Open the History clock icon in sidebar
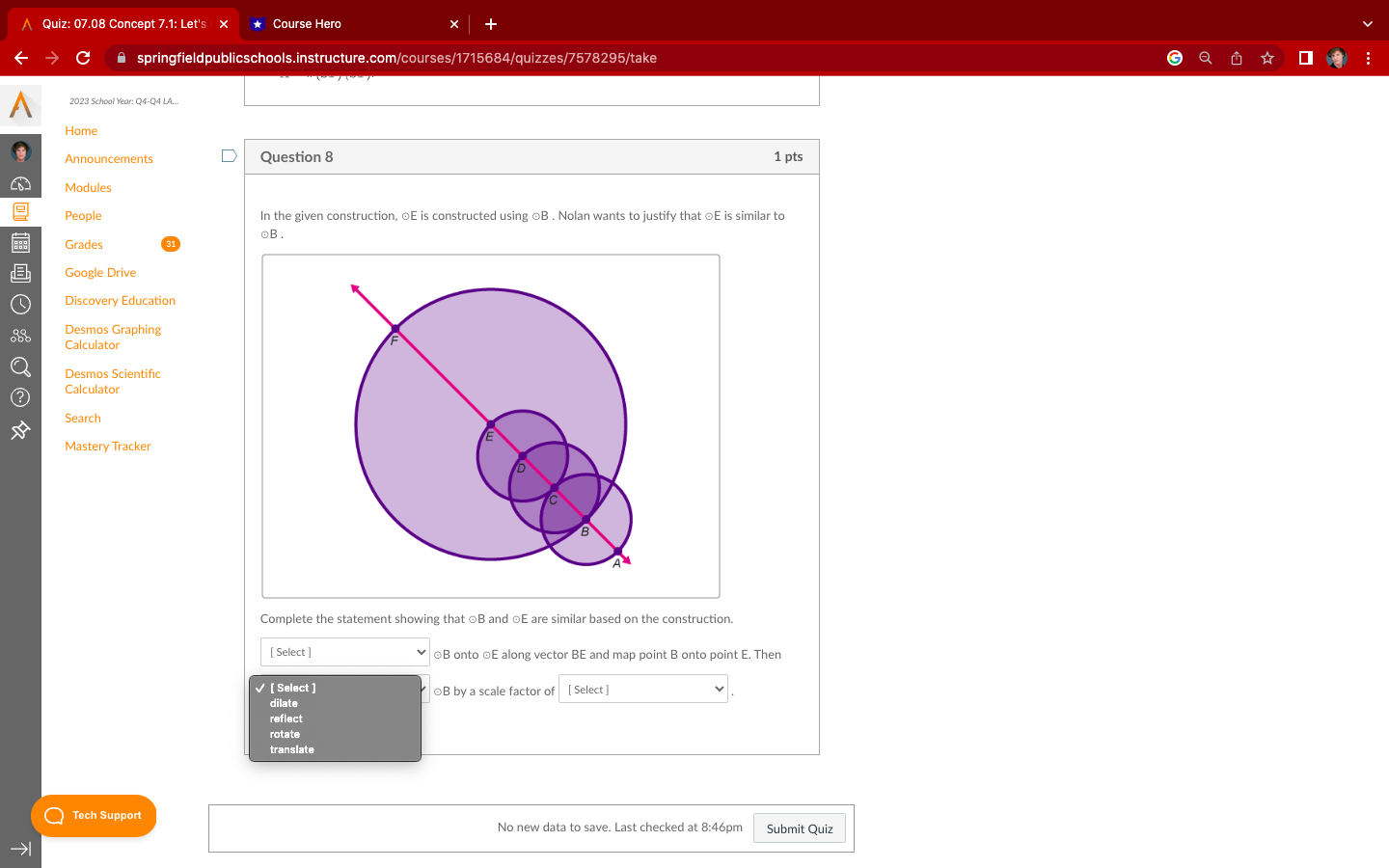The width and height of the screenshot is (1389, 868). (x=20, y=305)
